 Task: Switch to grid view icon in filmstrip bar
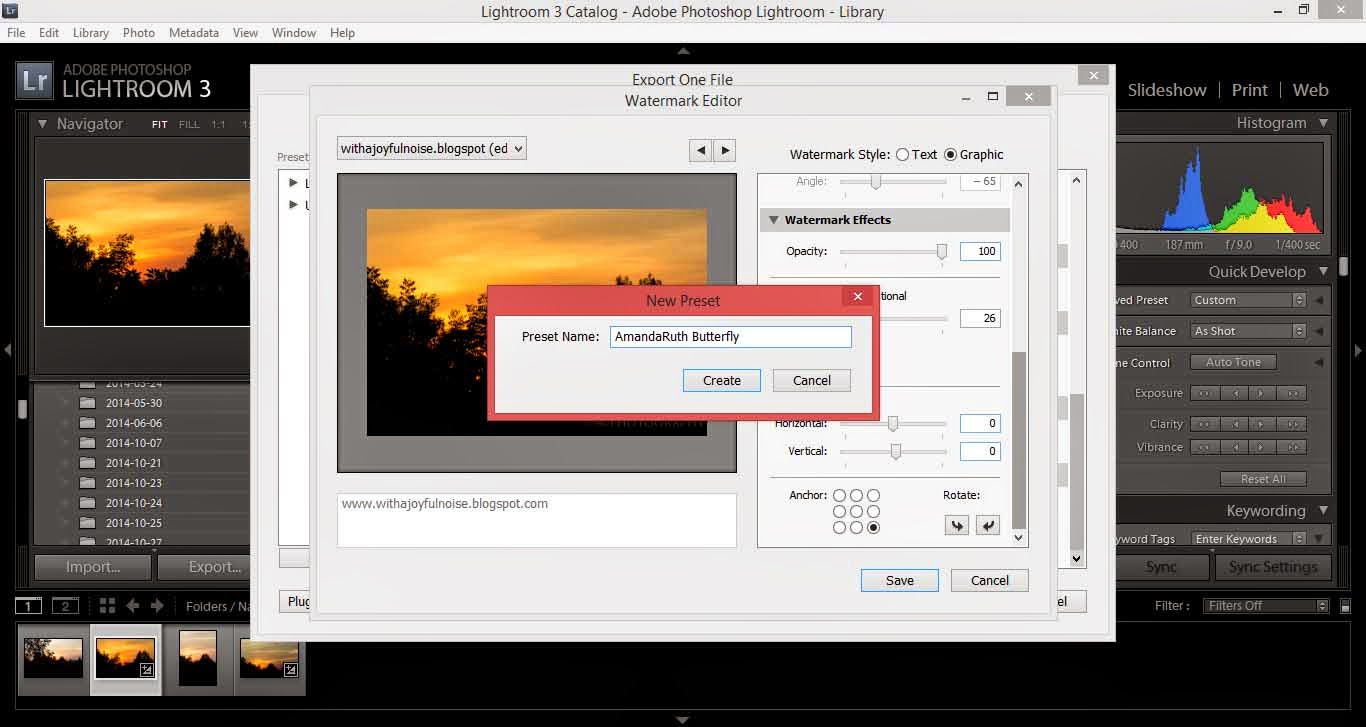(107, 606)
